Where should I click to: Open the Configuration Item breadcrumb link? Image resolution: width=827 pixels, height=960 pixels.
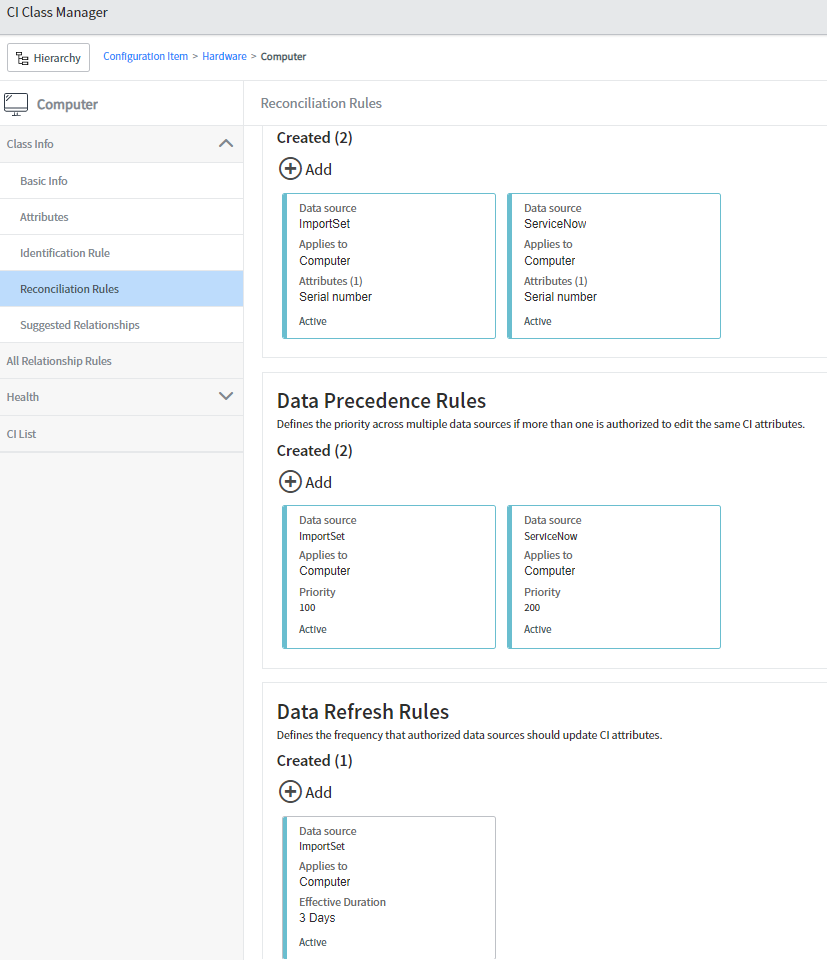(145, 56)
